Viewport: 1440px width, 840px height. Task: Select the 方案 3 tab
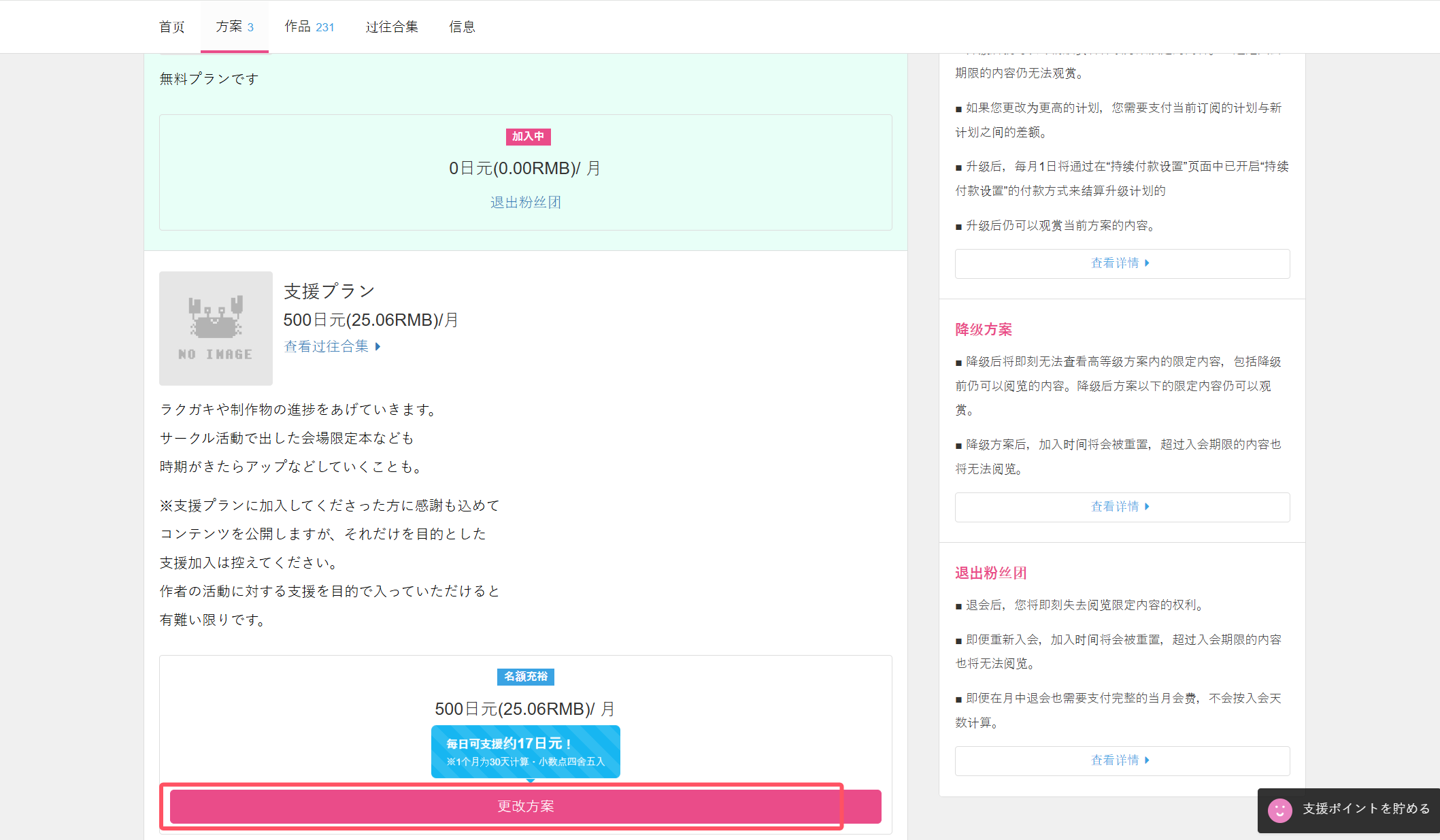pyautogui.click(x=235, y=27)
